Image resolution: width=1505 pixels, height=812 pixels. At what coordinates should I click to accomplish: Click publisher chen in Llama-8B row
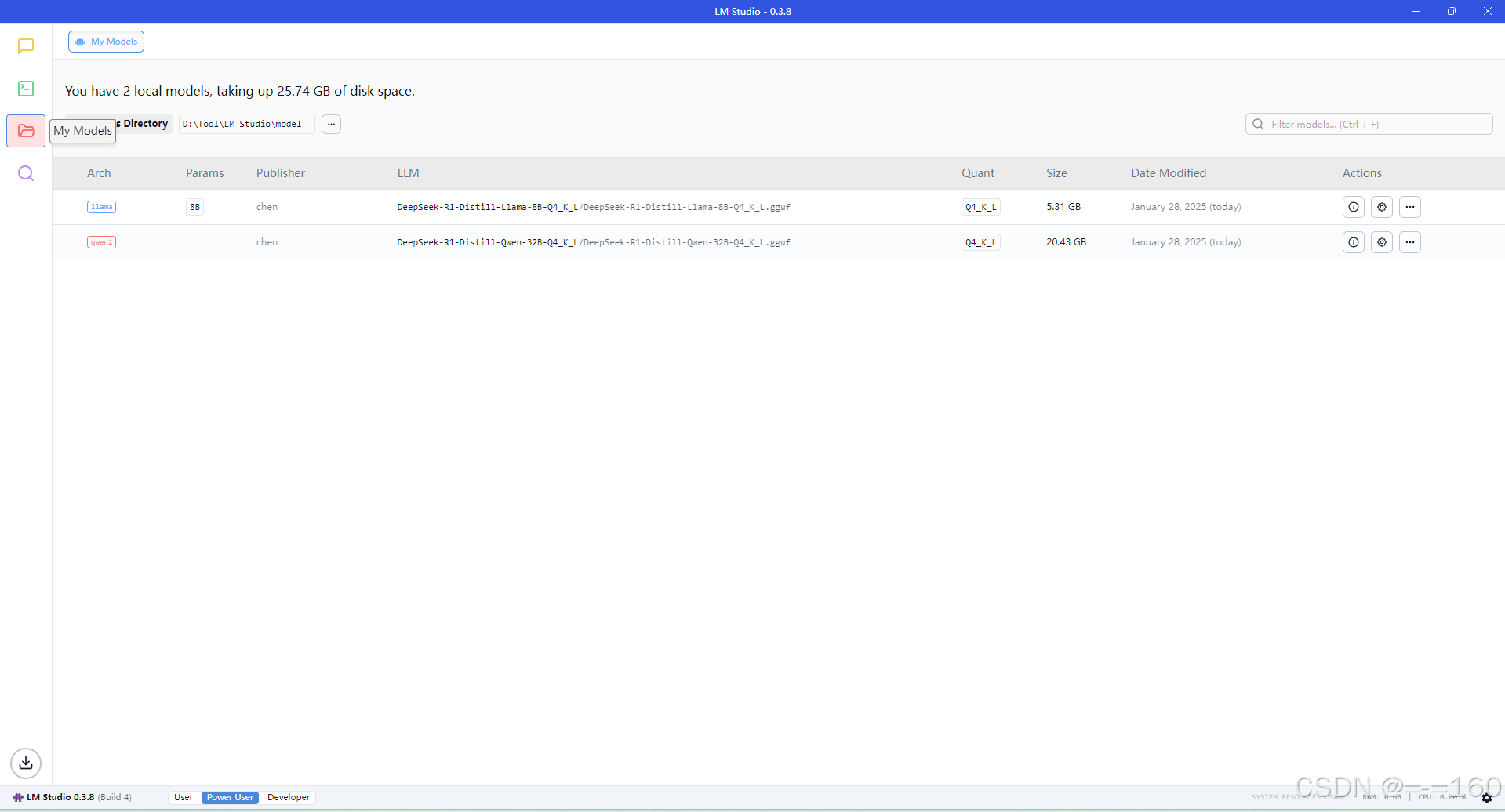coord(267,207)
